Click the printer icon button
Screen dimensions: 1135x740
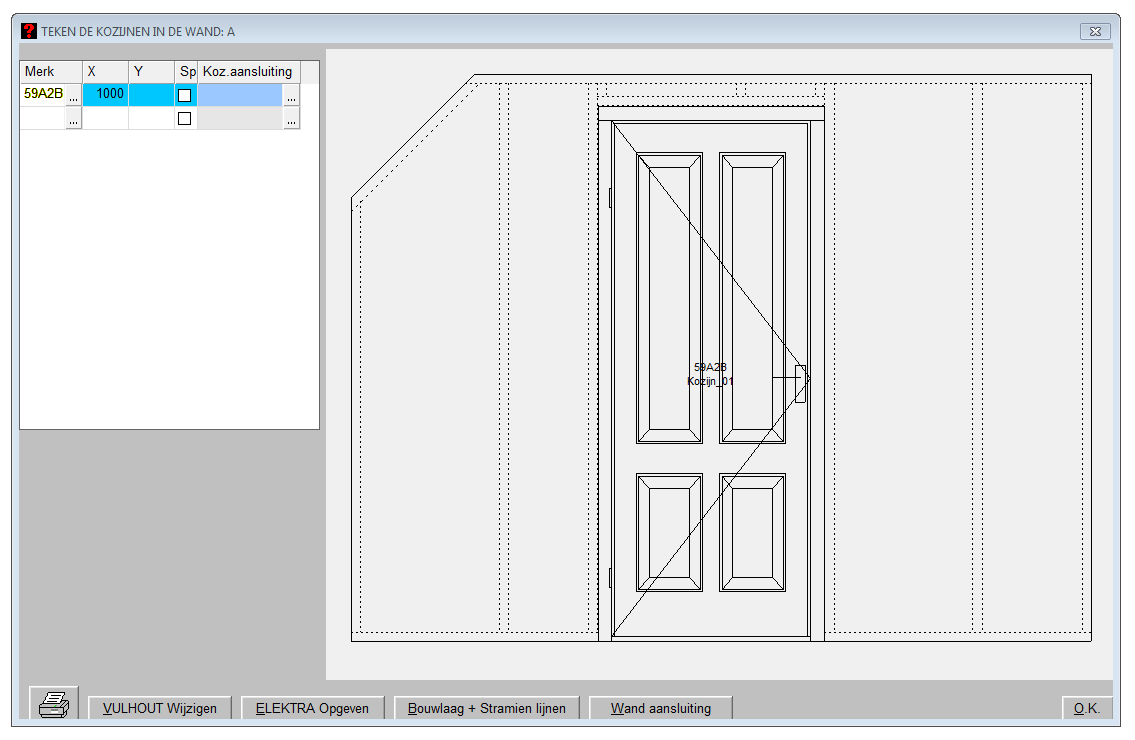[54, 705]
